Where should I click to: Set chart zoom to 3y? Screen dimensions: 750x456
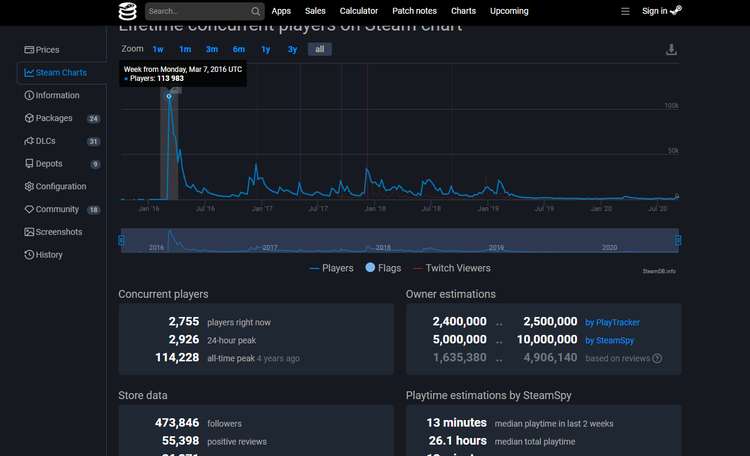coord(292,49)
